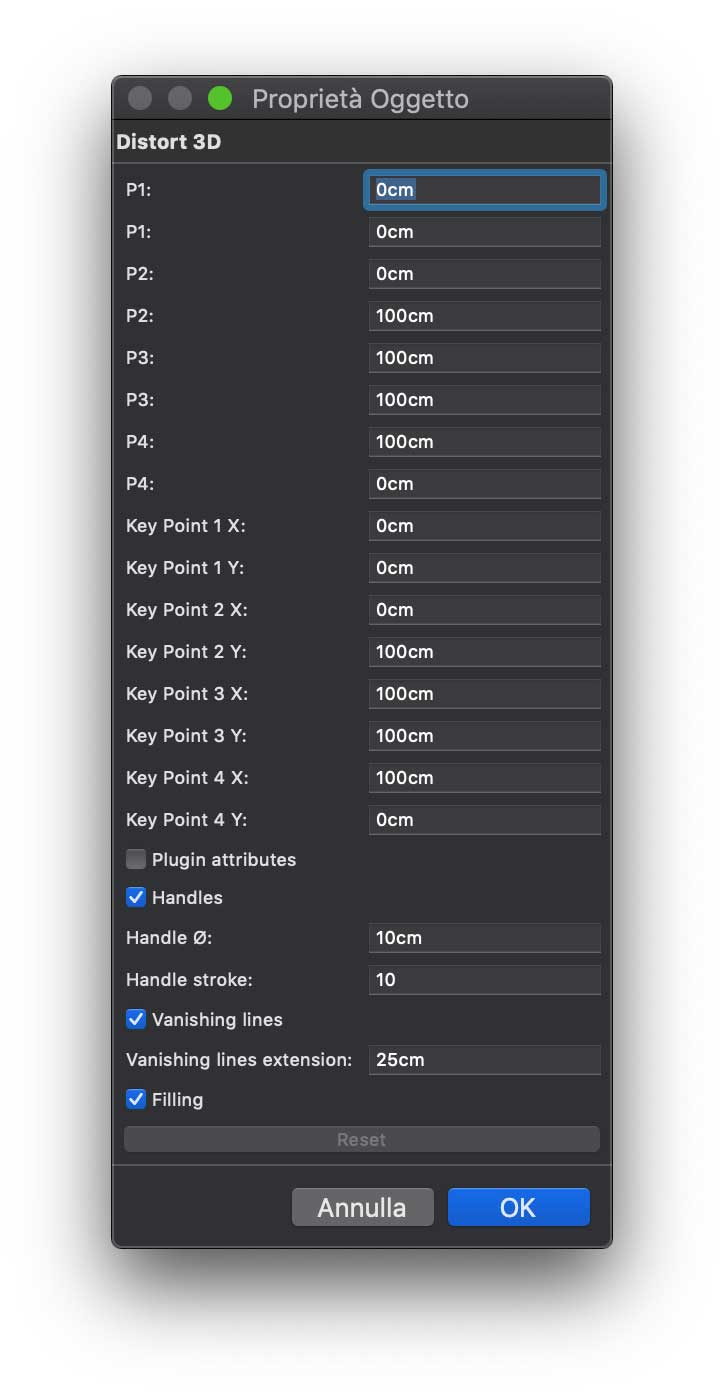The image size is (724, 1396).
Task: Click the Vanishing lines extension field
Action: click(484, 1059)
